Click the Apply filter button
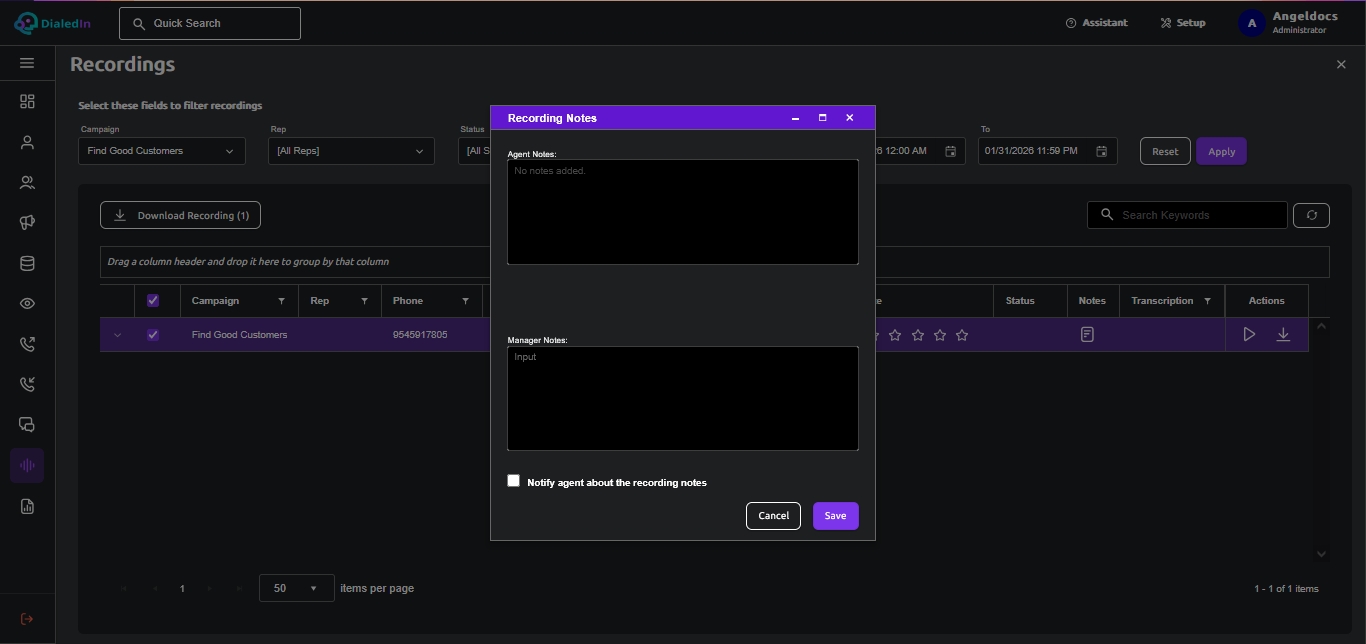1366x644 pixels. (1221, 152)
